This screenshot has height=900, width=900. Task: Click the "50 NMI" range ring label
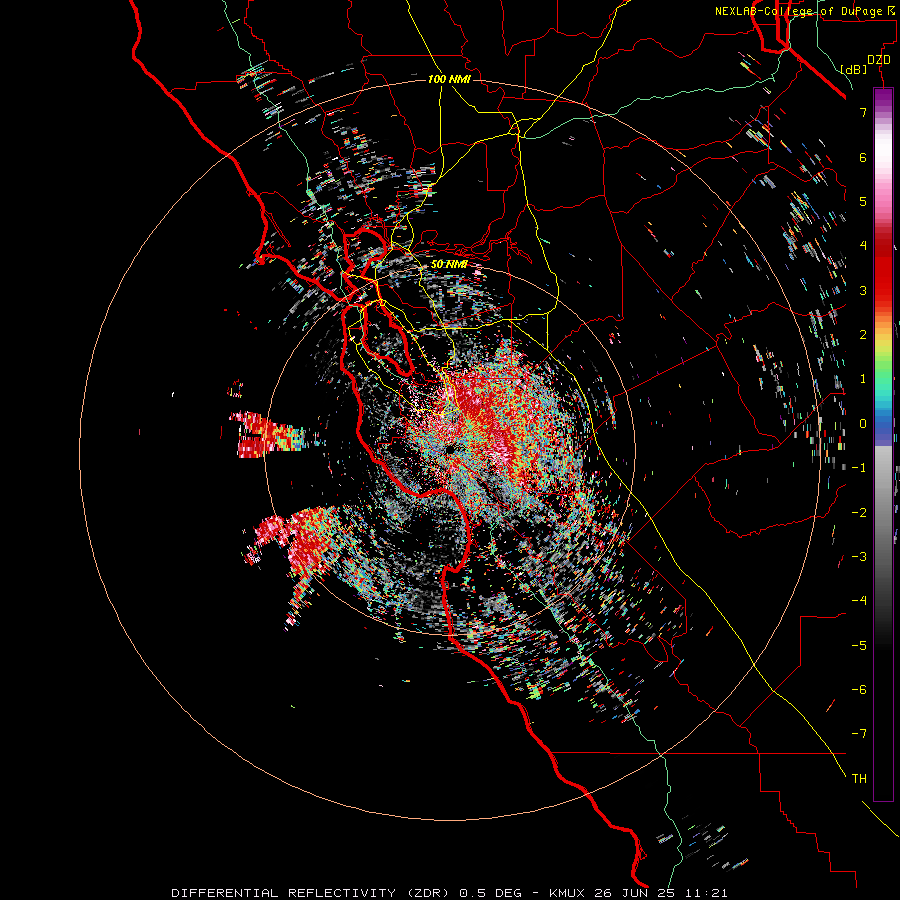click(x=449, y=264)
